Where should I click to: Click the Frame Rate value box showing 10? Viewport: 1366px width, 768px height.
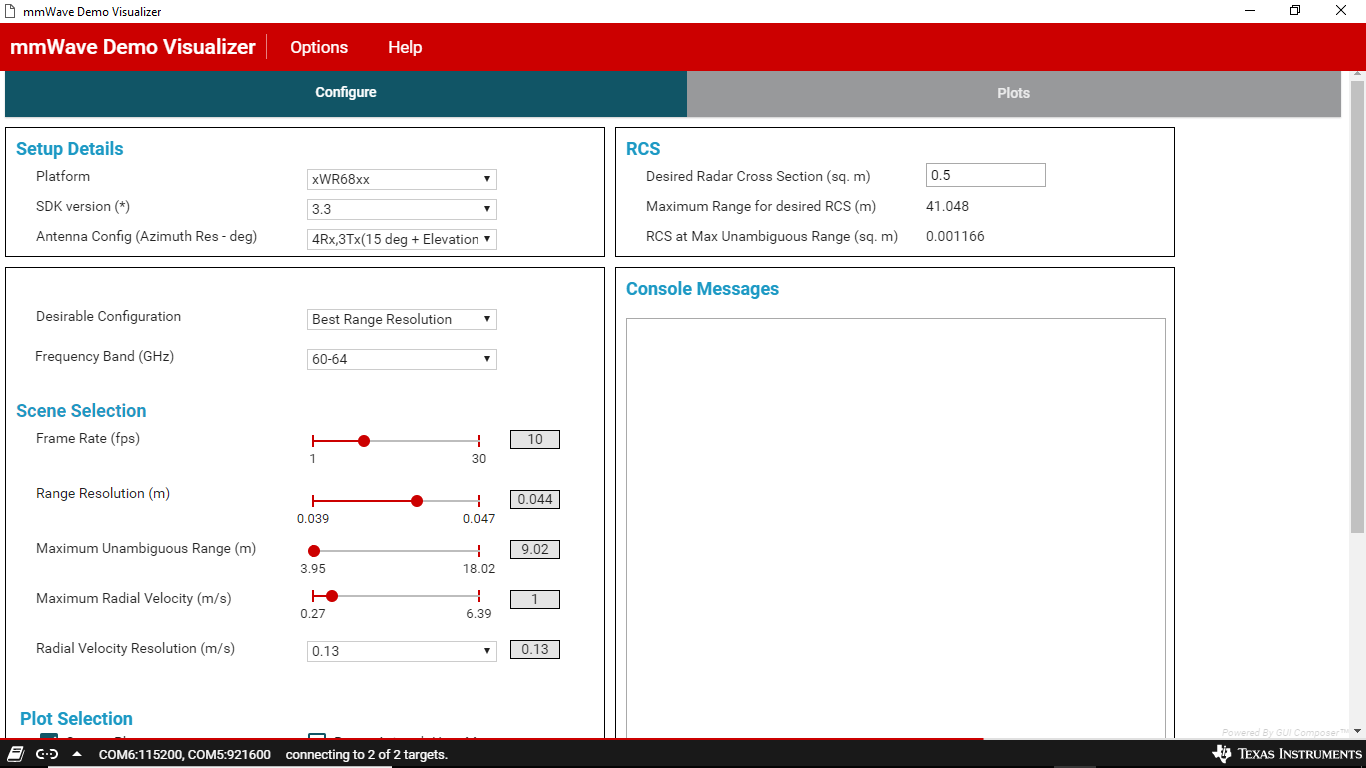pos(535,439)
